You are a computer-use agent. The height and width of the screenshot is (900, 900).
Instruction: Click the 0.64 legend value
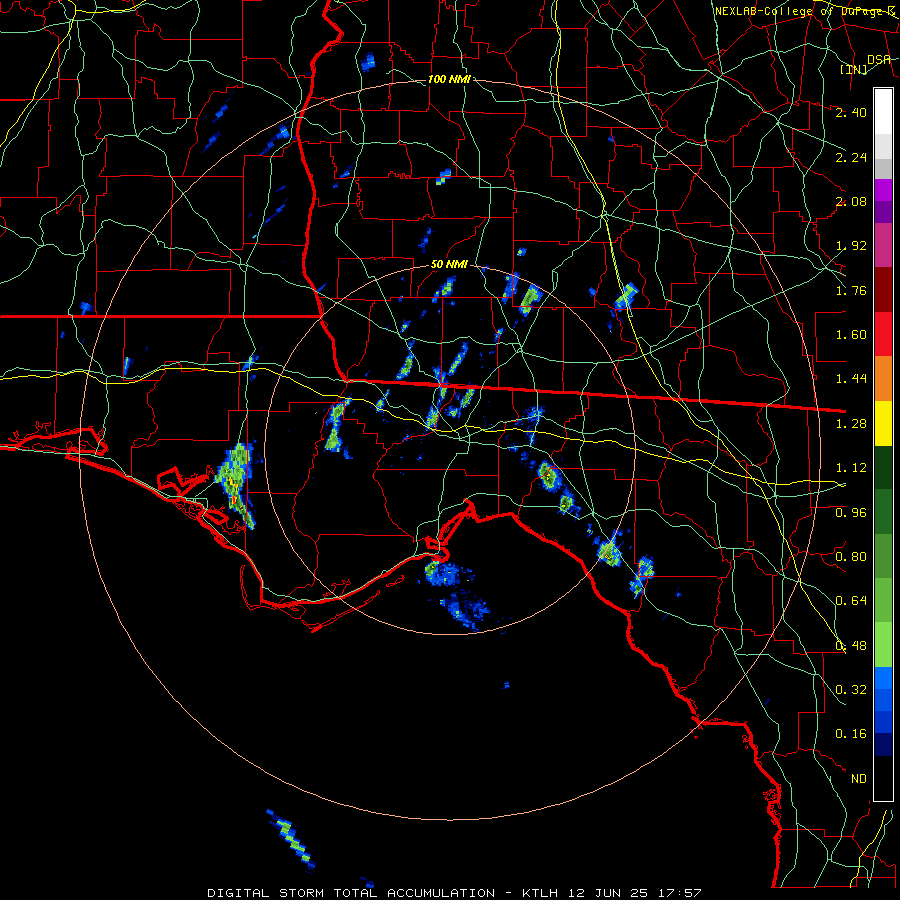[851, 601]
